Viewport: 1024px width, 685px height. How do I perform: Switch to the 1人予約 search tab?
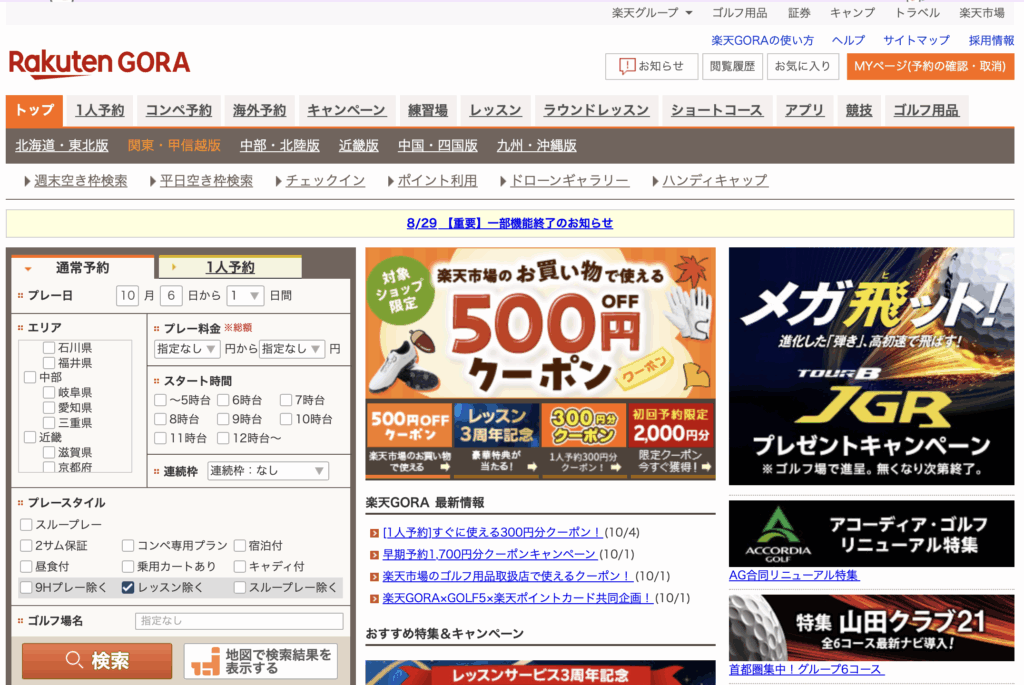click(229, 267)
